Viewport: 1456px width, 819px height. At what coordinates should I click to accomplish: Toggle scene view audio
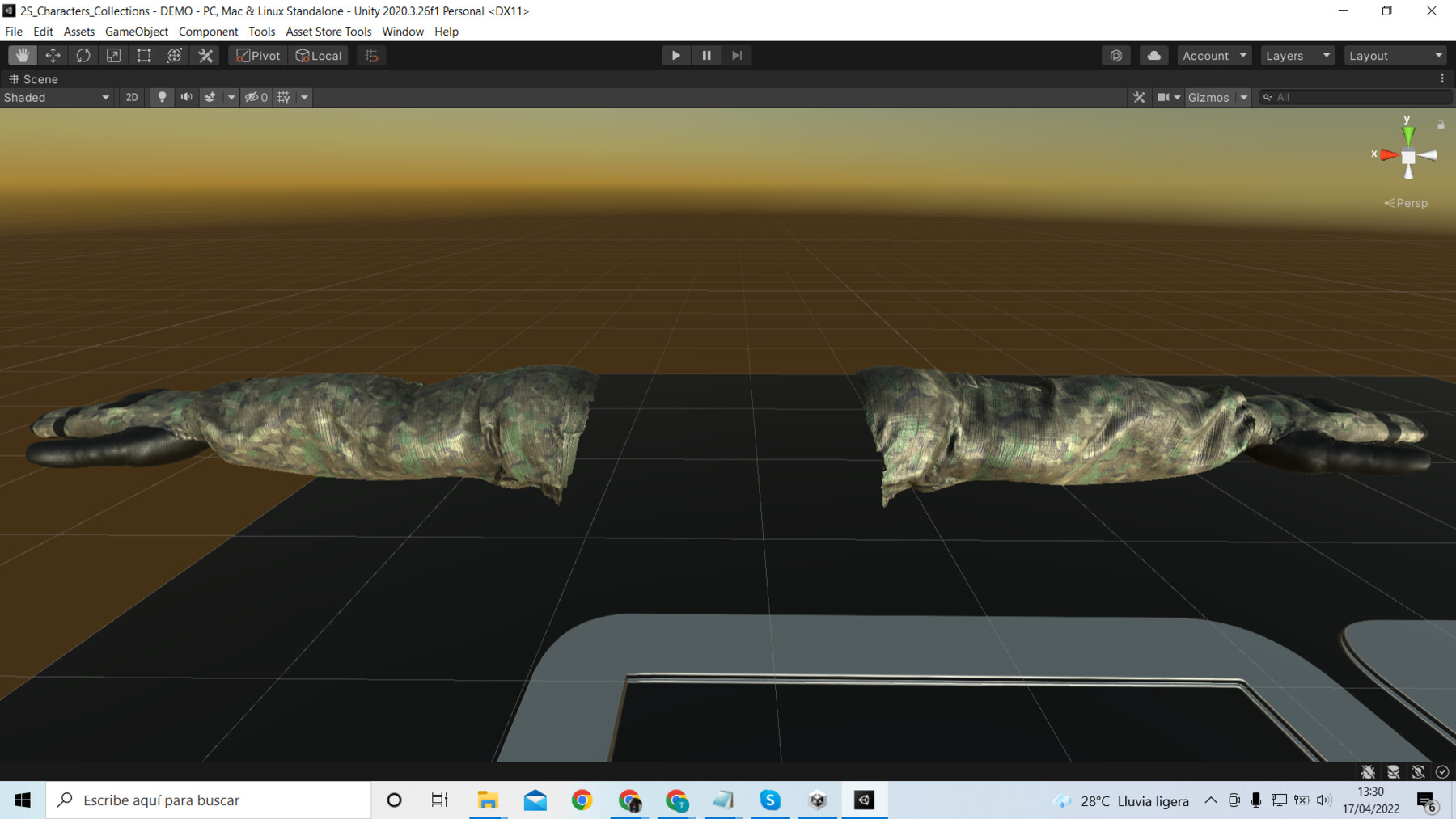(186, 97)
